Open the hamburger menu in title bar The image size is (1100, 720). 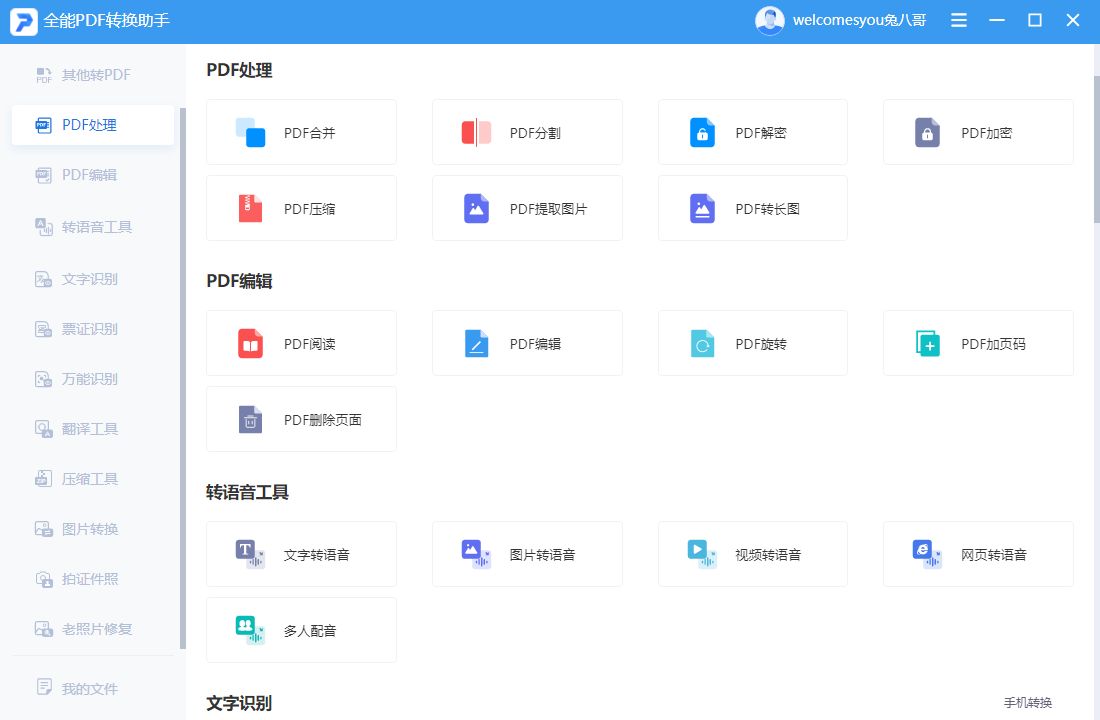pyautogui.click(x=958, y=20)
